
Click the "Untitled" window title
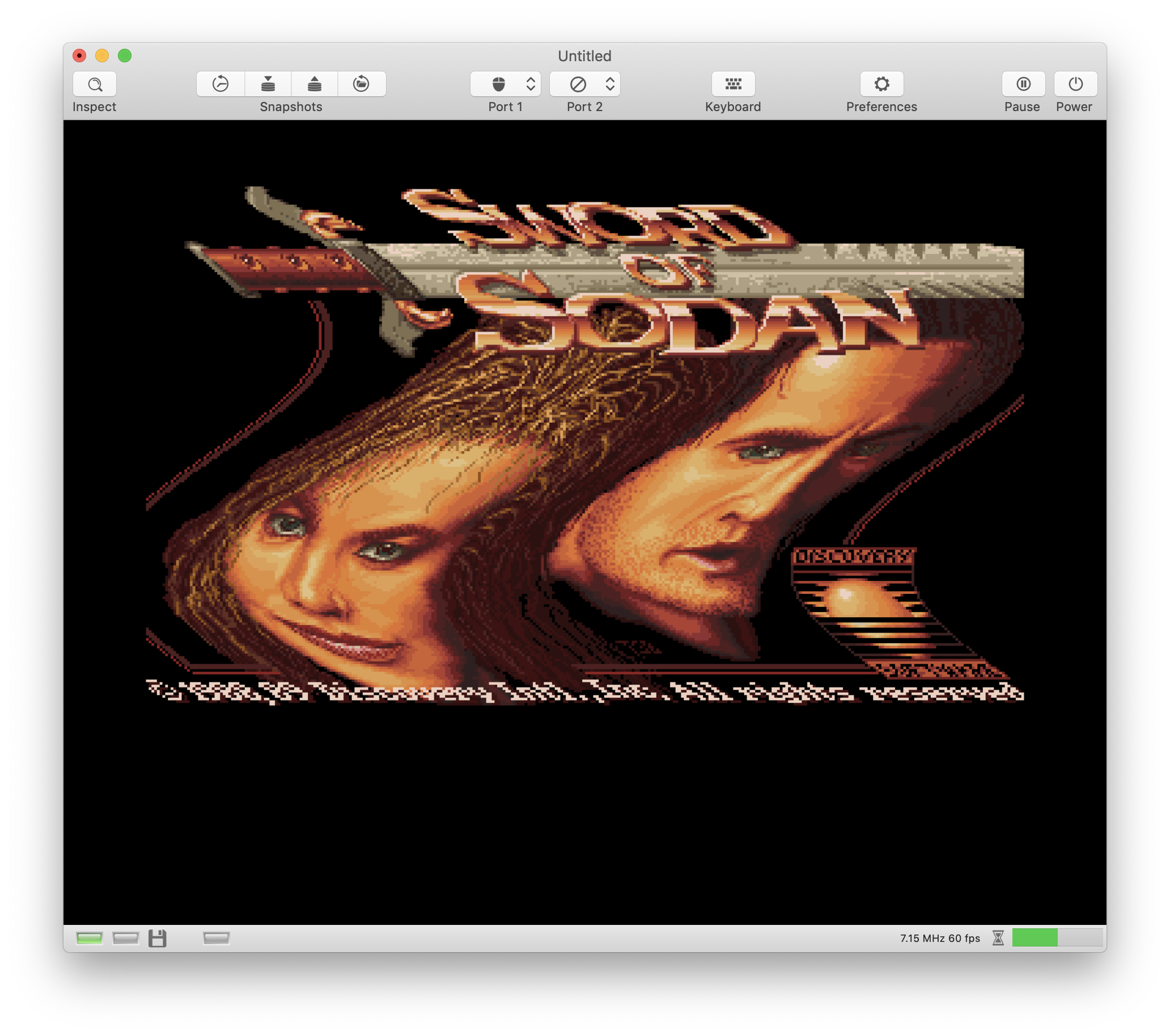pyautogui.click(x=584, y=56)
